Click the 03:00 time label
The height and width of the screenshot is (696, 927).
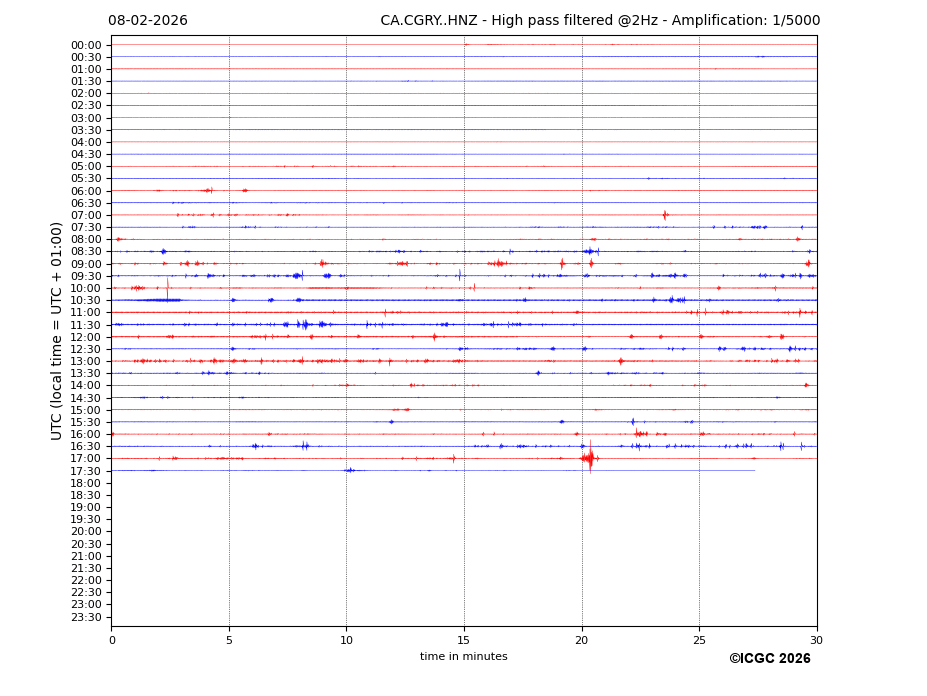(x=86, y=118)
